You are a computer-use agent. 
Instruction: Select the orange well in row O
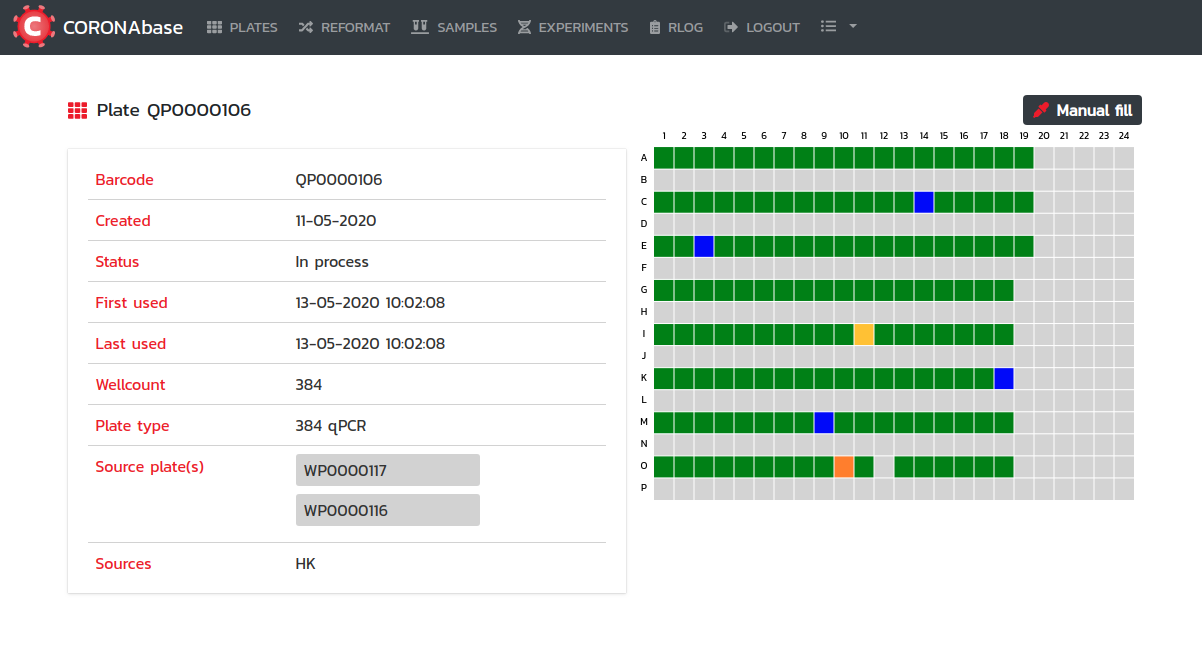click(x=844, y=467)
